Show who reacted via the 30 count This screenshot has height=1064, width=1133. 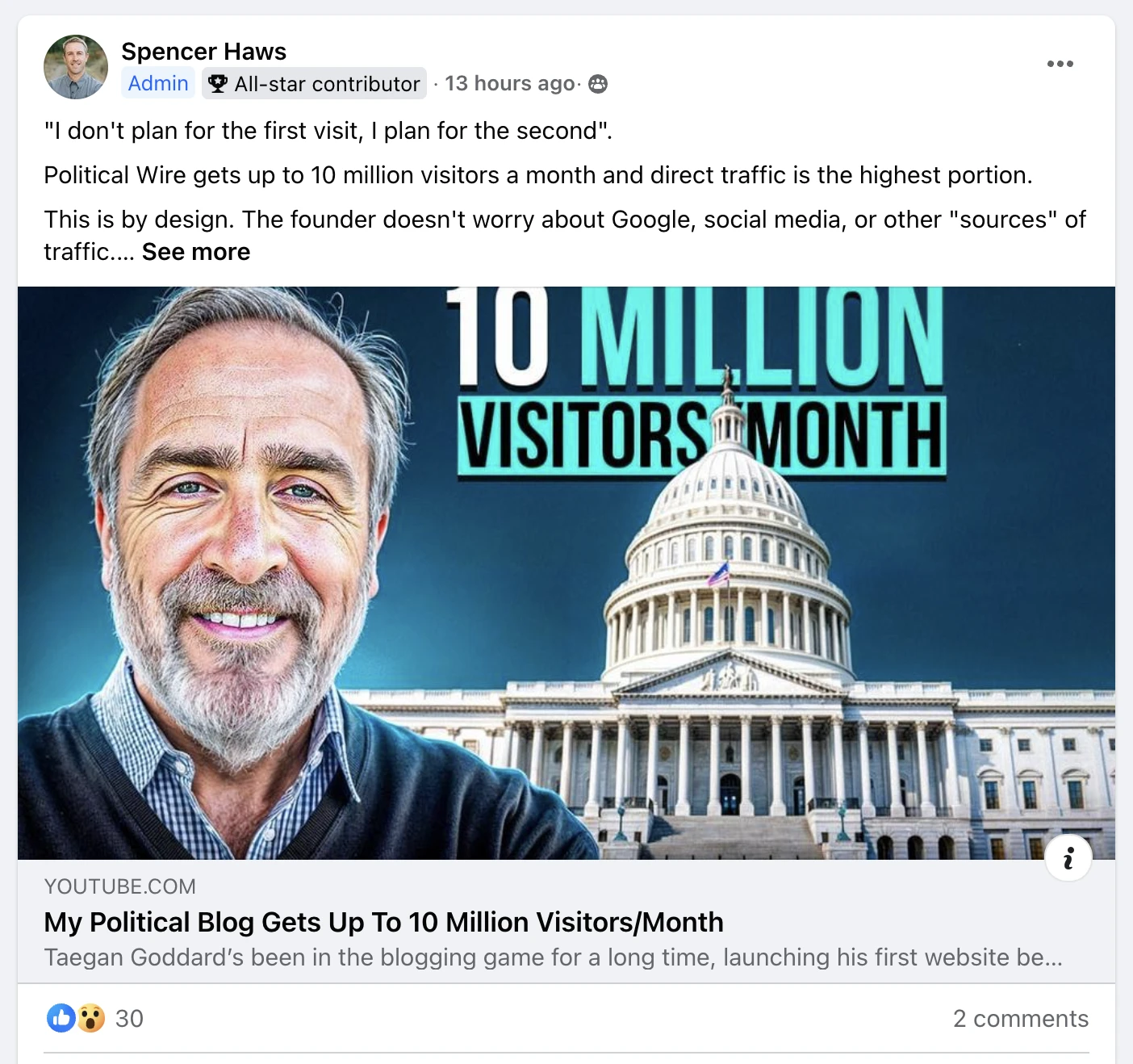click(x=129, y=1019)
